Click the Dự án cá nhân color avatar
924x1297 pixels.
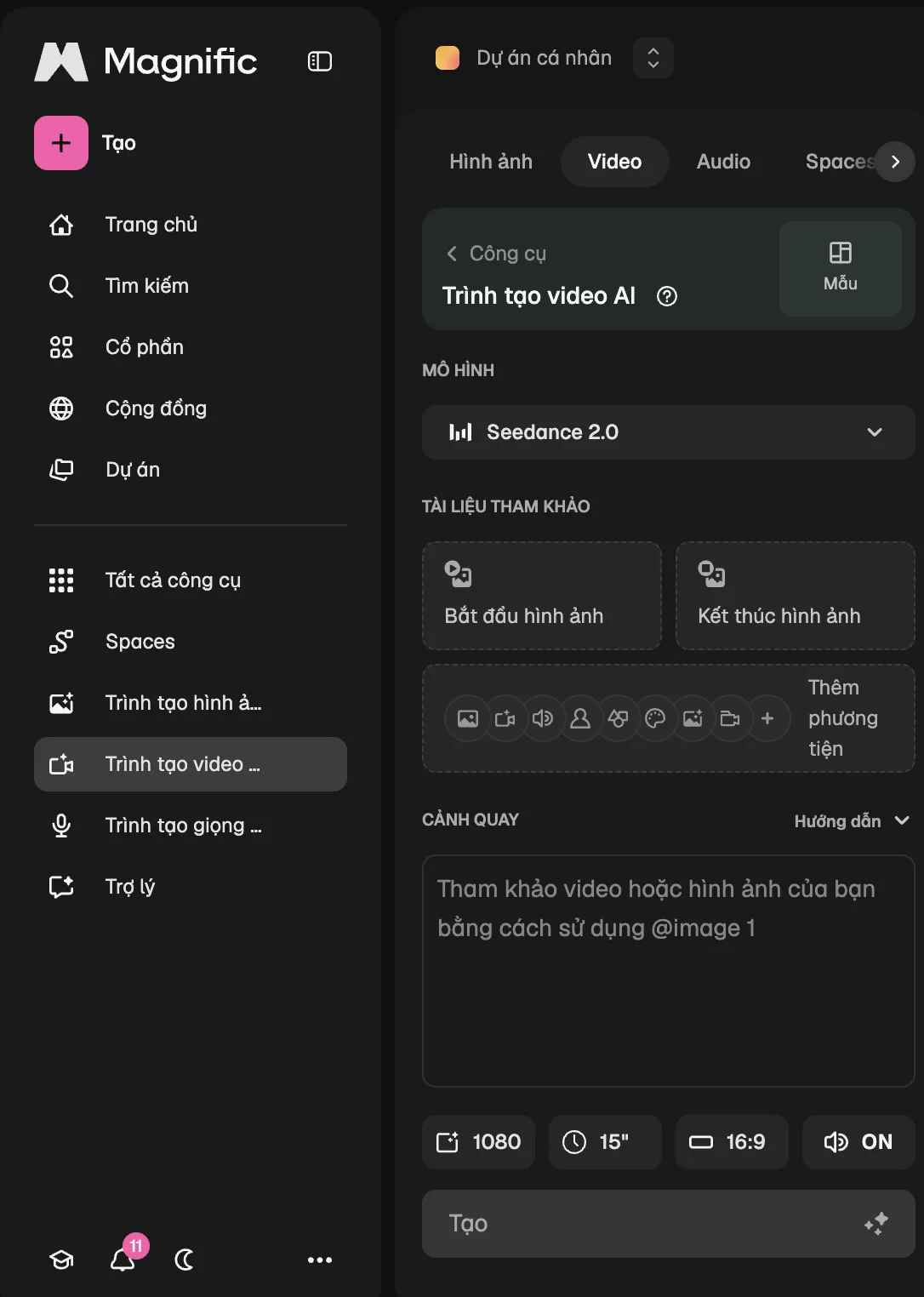pyautogui.click(x=448, y=58)
